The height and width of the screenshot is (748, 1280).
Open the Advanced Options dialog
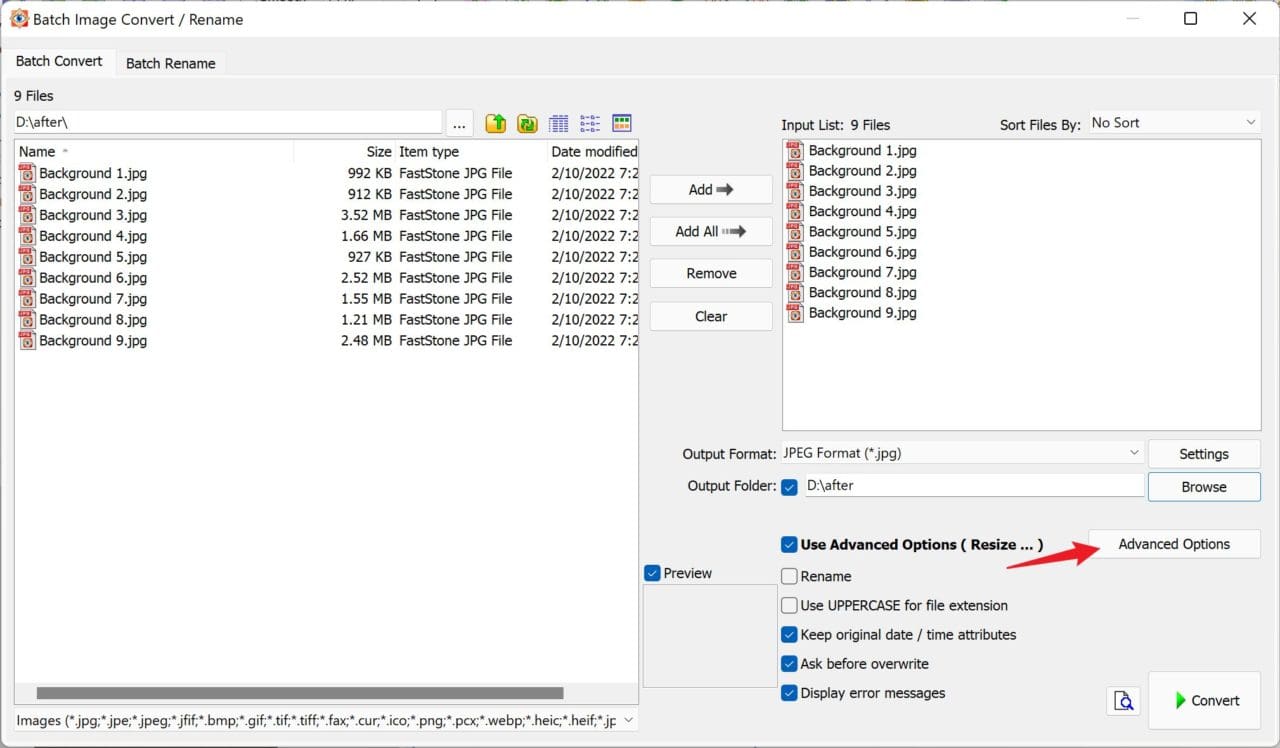pyautogui.click(x=1174, y=544)
